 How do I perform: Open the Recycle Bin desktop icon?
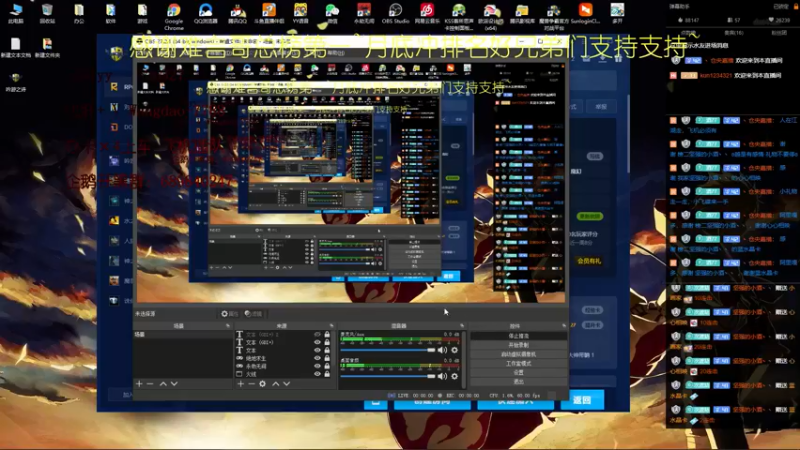point(47,14)
